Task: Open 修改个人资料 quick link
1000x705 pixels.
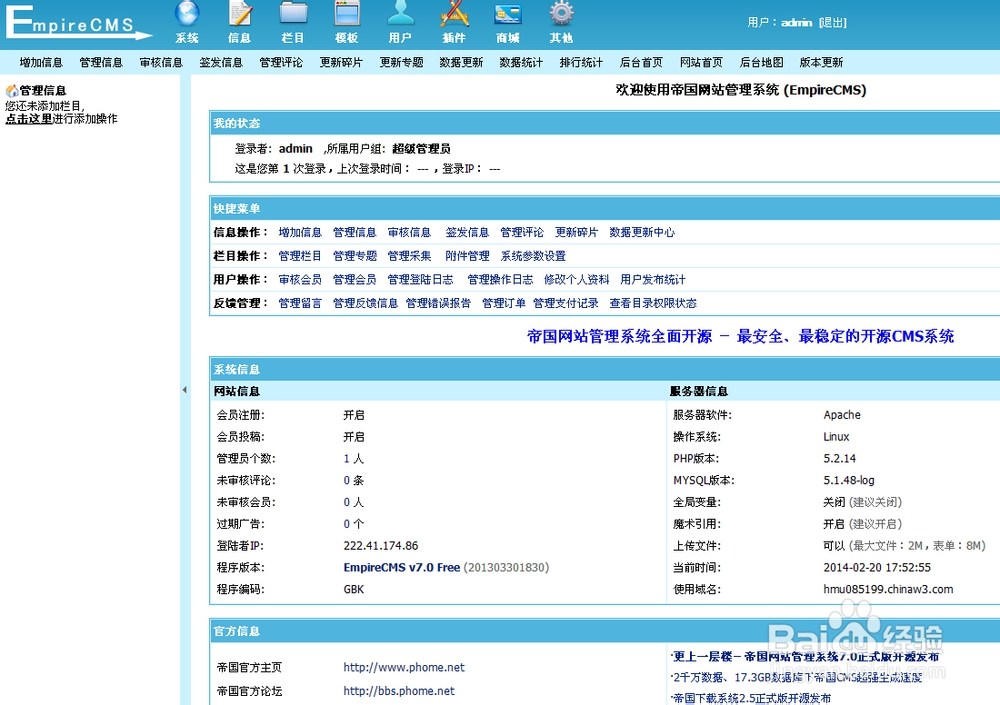Action: coord(577,279)
